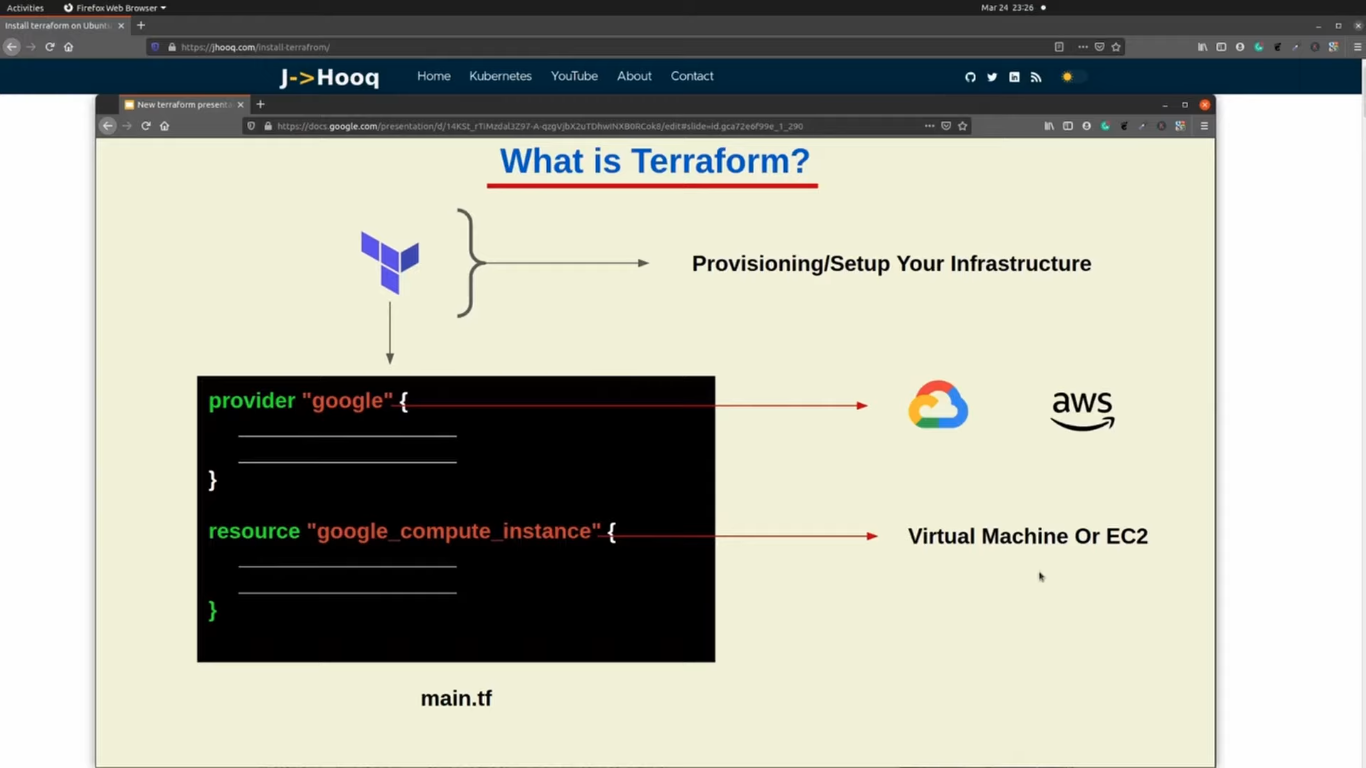Bookmark the Google Slides page with star icon
This screenshot has height=768, width=1366.
click(963, 126)
